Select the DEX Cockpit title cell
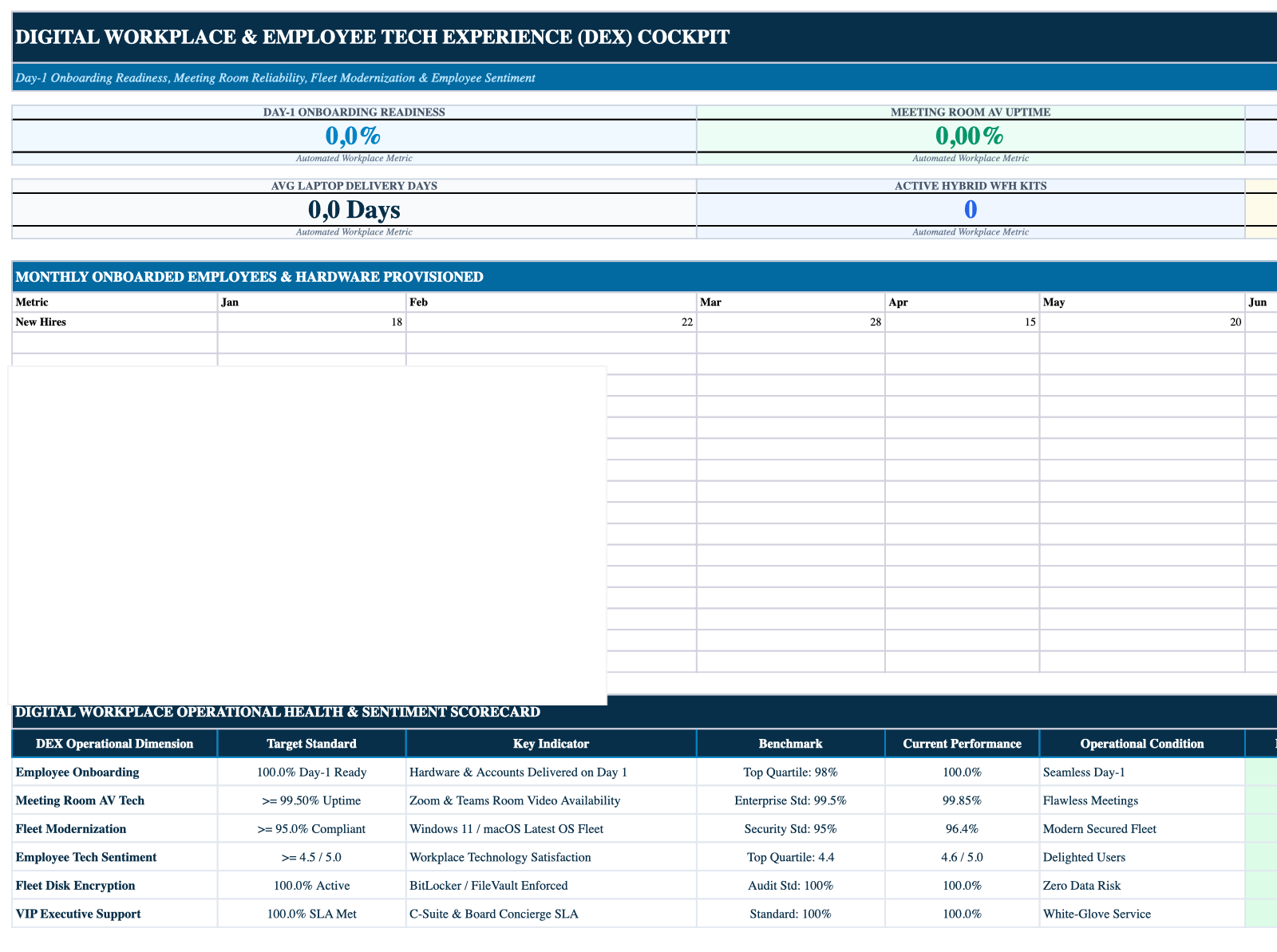The width and height of the screenshot is (1277, 952). click(x=645, y=38)
